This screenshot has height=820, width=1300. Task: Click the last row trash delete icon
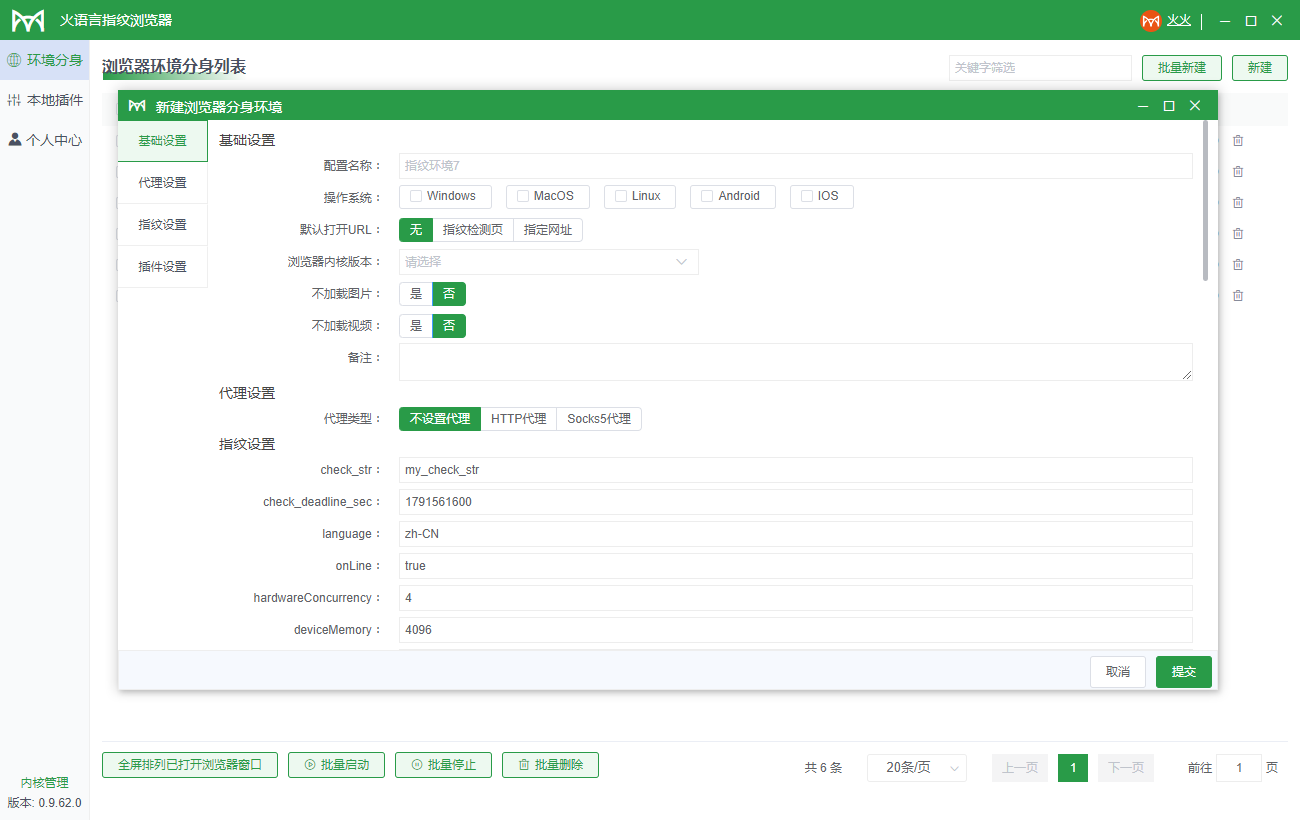click(x=1238, y=295)
